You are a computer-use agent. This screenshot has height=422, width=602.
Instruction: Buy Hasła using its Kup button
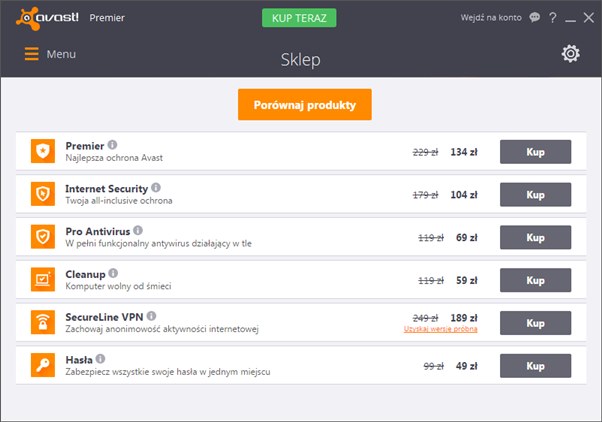coord(535,366)
